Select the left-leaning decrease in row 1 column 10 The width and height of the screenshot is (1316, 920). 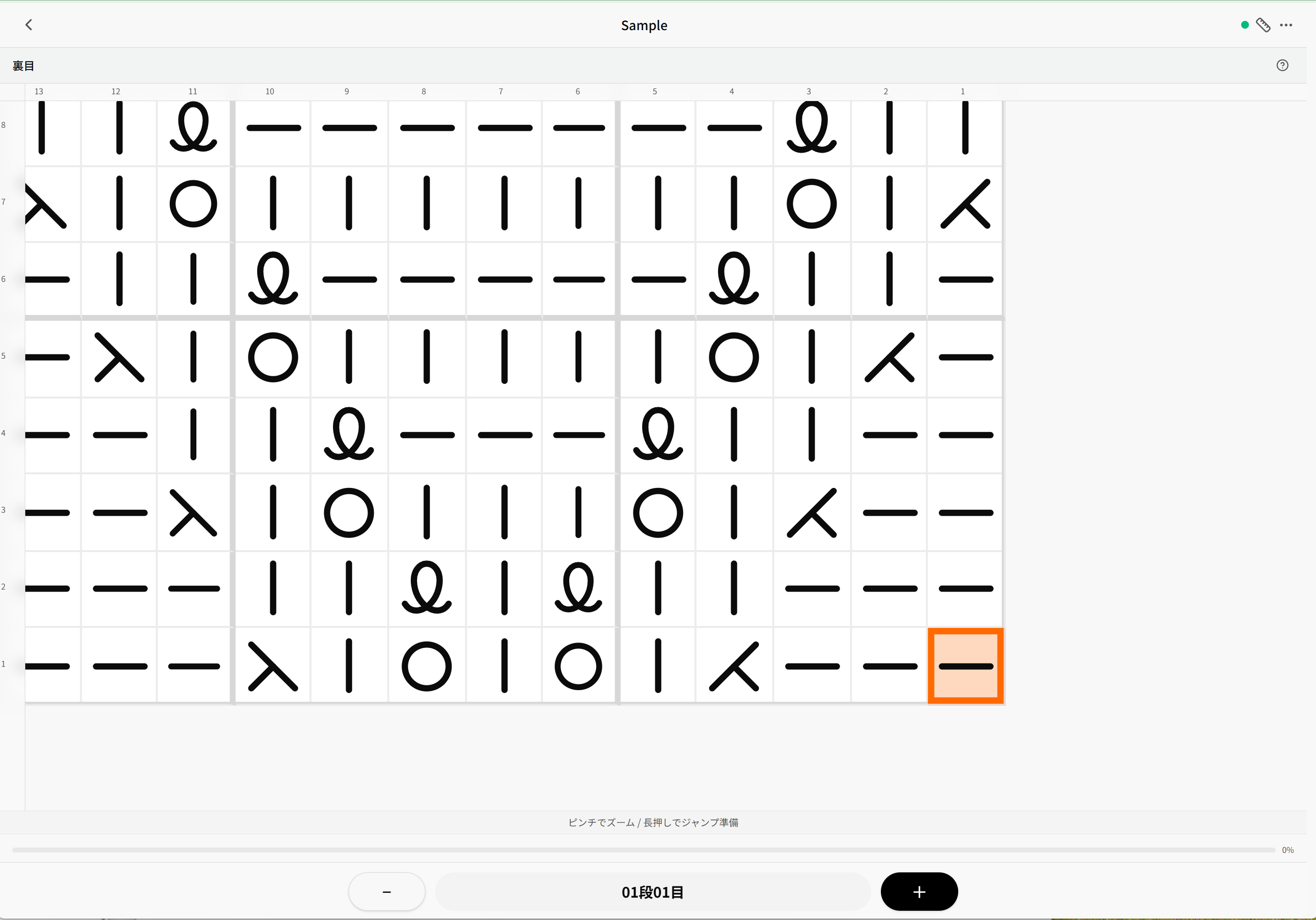(273, 666)
